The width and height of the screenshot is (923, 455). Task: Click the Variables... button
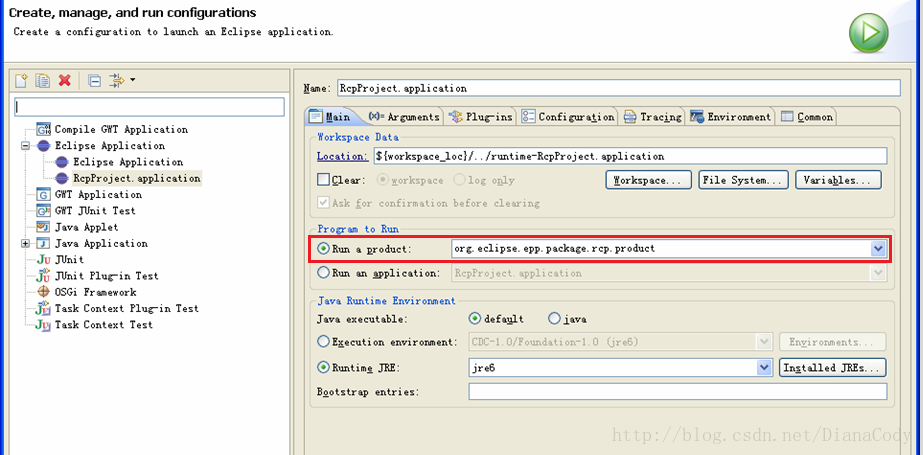point(838,180)
